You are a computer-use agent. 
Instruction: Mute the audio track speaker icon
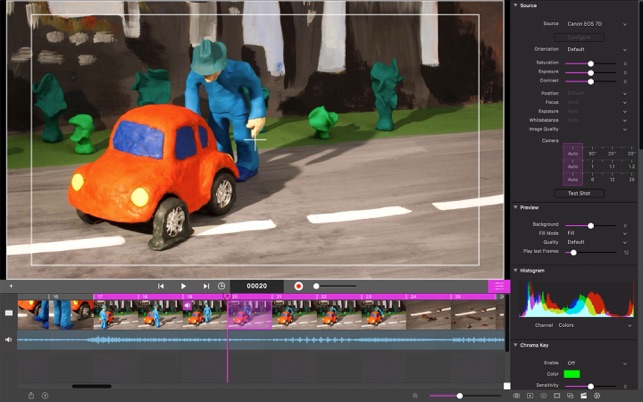9,340
